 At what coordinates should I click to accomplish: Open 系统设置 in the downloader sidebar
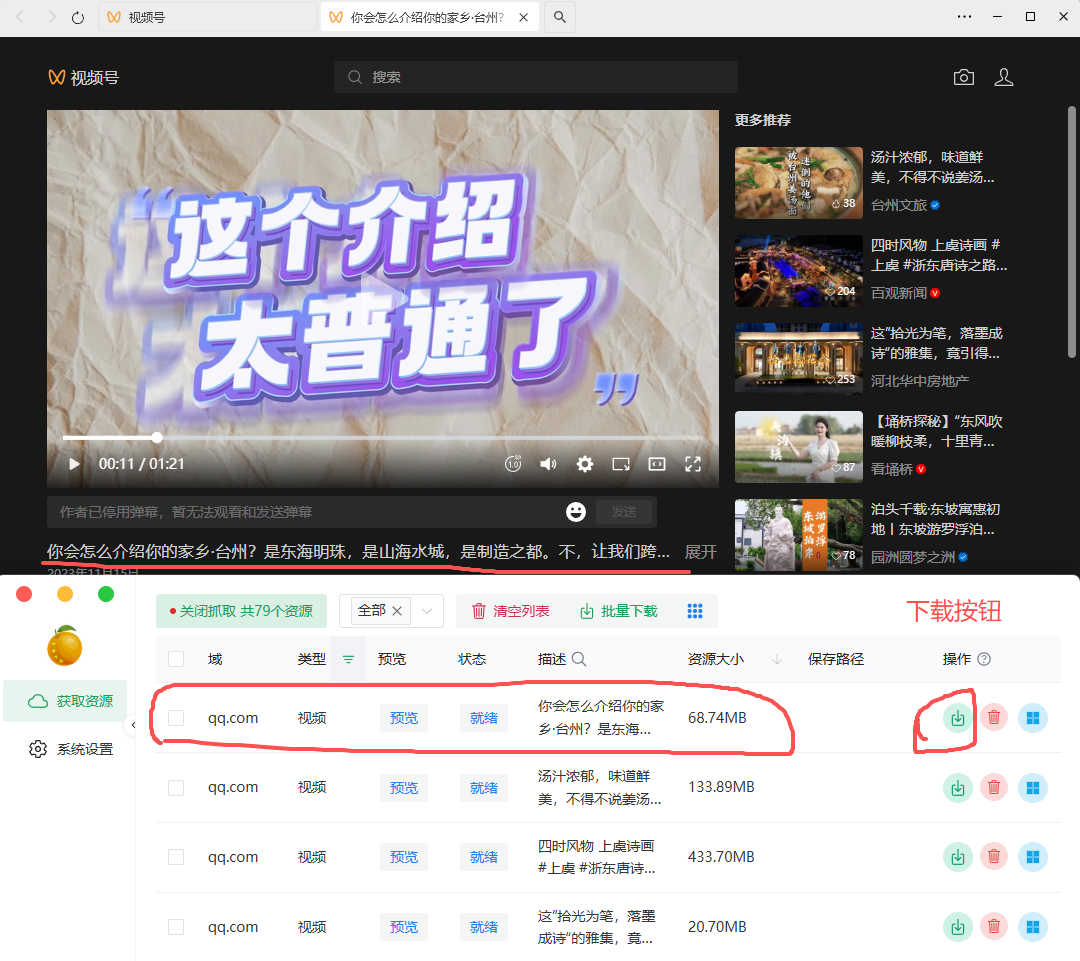pyautogui.click(x=66, y=748)
